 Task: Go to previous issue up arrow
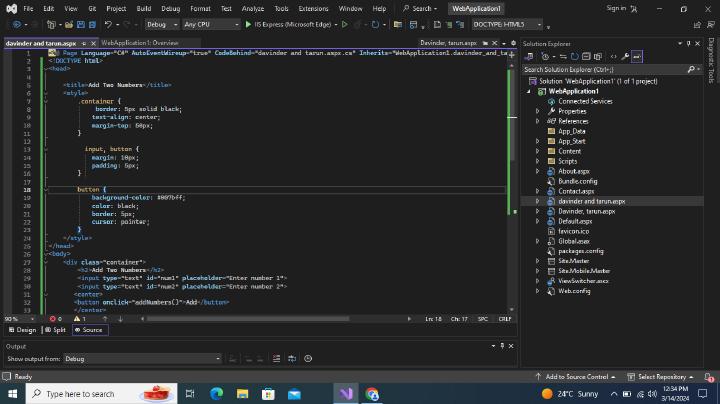point(105,319)
